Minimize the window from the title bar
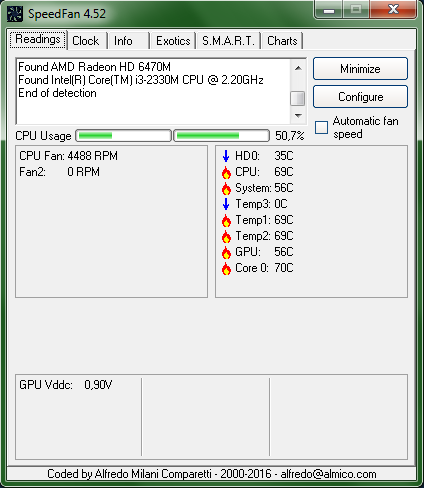The image size is (424, 488). pyautogui.click(x=329, y=9)
